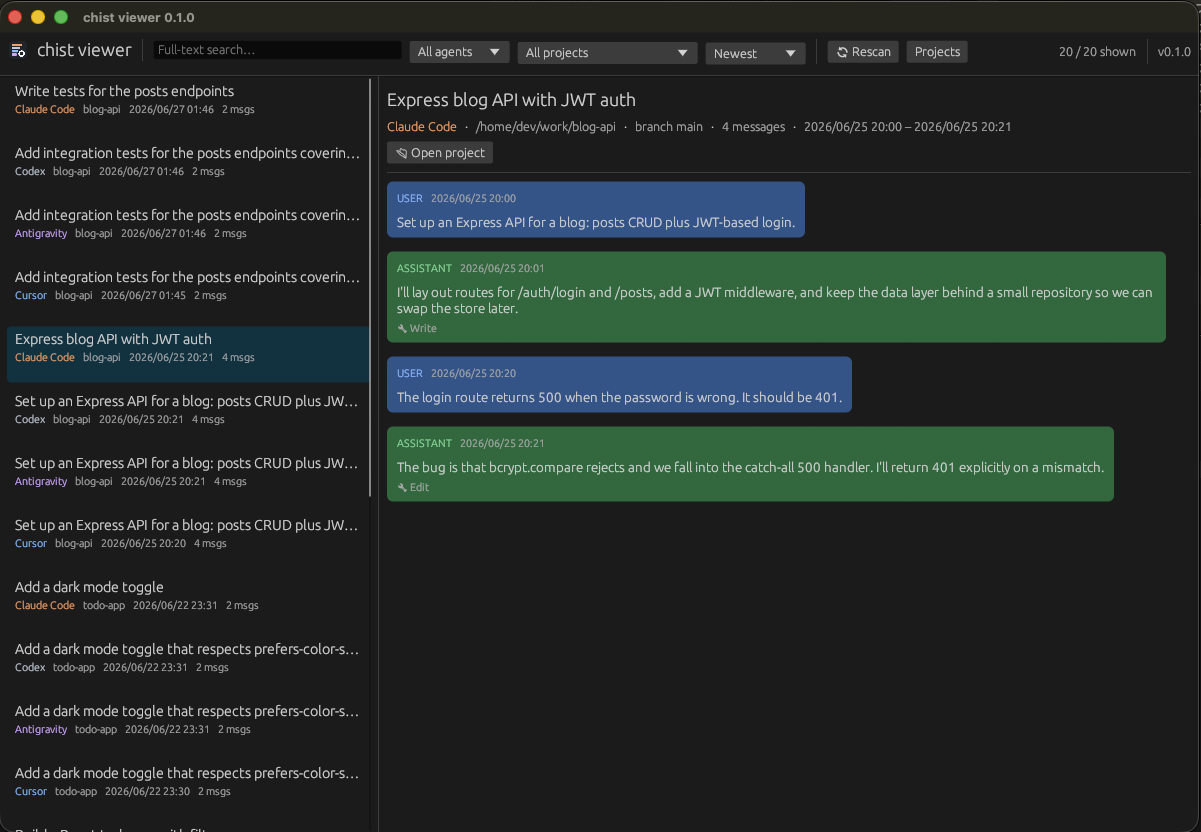
Task: Click the assistant message about JWT middleware
Action: 776,297
